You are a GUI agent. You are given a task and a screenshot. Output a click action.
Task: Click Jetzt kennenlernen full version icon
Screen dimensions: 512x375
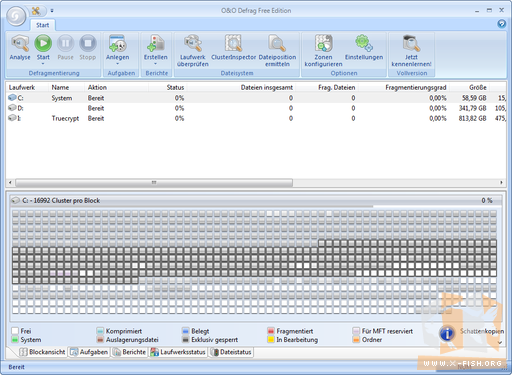click(411, 43)
